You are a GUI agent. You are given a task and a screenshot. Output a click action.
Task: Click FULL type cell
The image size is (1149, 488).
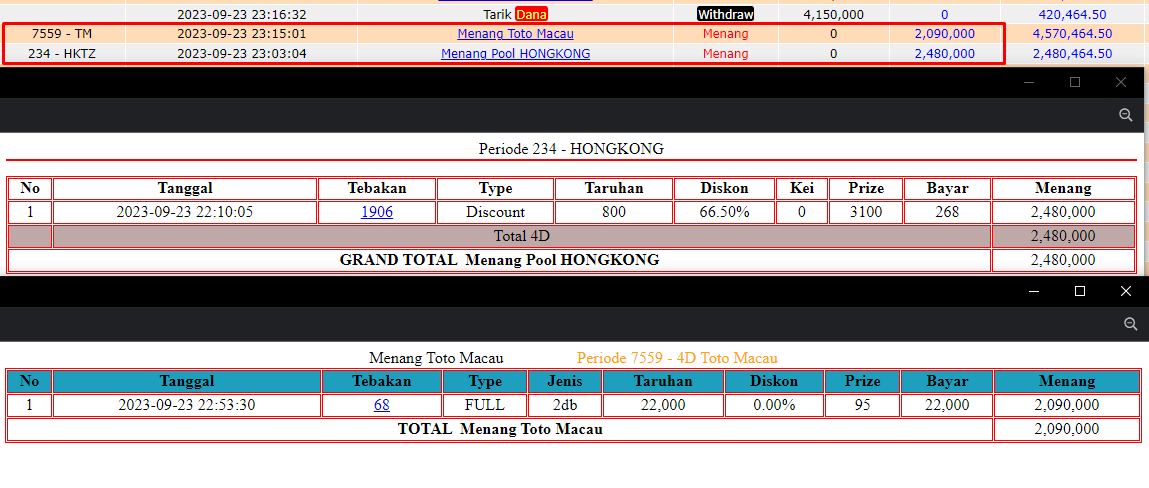click(x=485, y=405)
